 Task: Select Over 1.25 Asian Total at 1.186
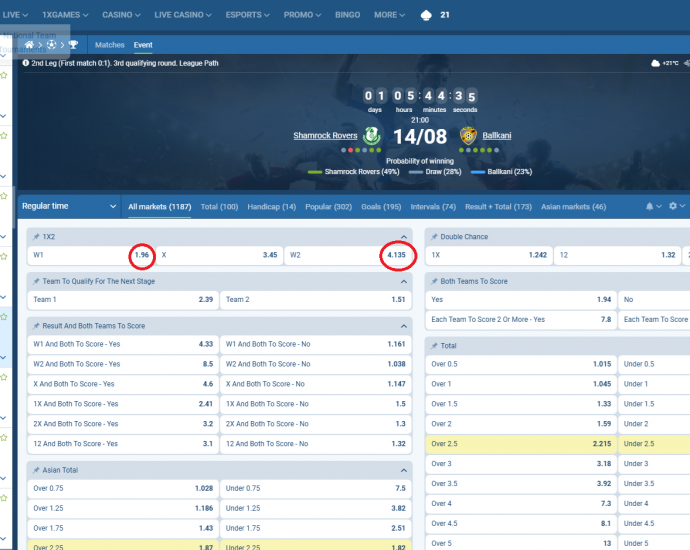(x=123, y=508)
